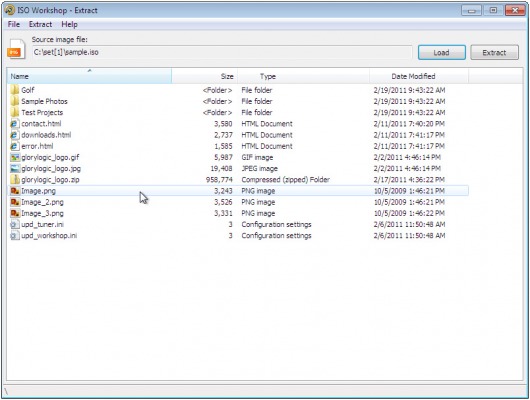530x400 pixels.
Task: Select the glorylogic_logo.jpg image icon
Action: coord(15,168)
